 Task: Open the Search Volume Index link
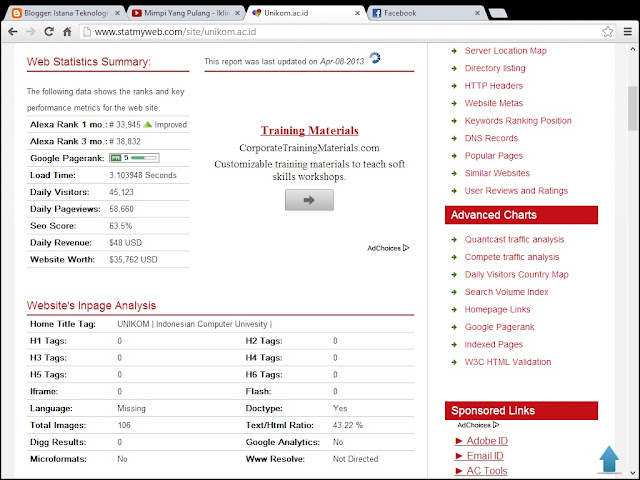pos(506,292)
